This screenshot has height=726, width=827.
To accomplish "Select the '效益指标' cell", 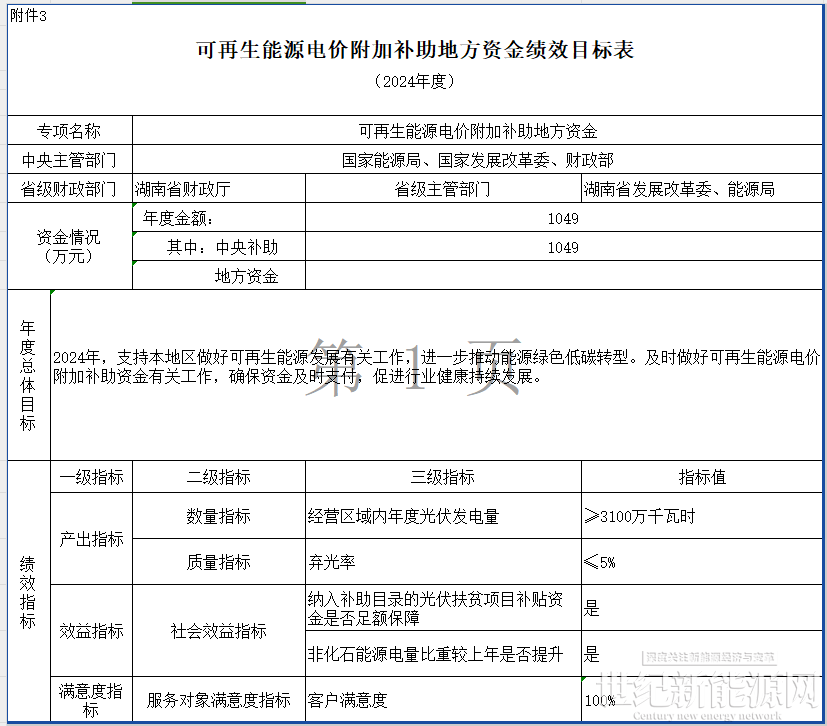I will 91,631.
